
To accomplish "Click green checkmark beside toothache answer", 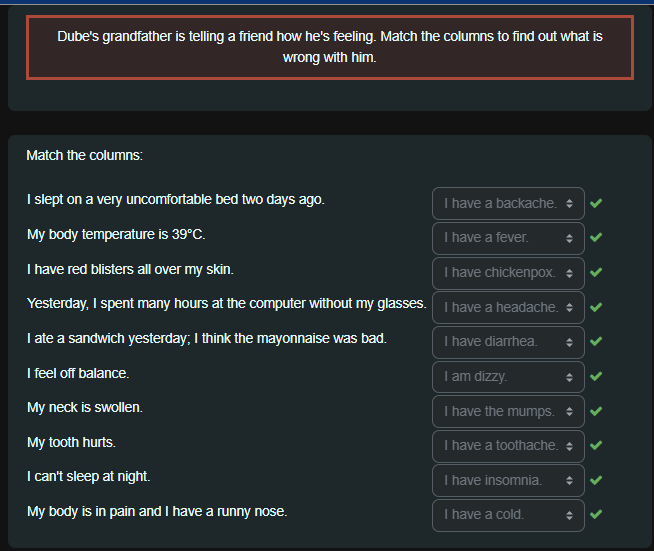I will tap(596, 445).
